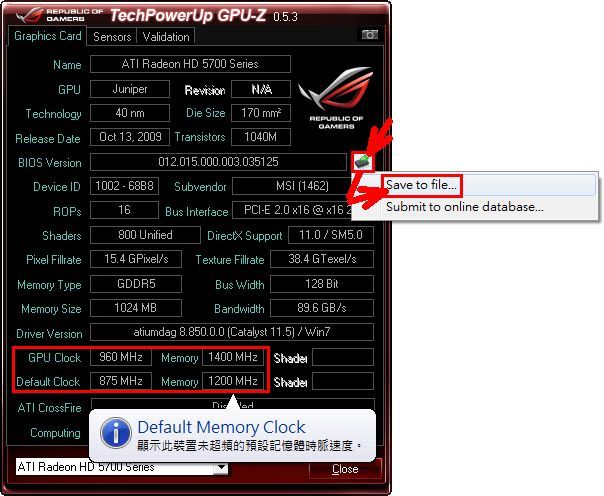Switch to the Sensors tab

112,37
